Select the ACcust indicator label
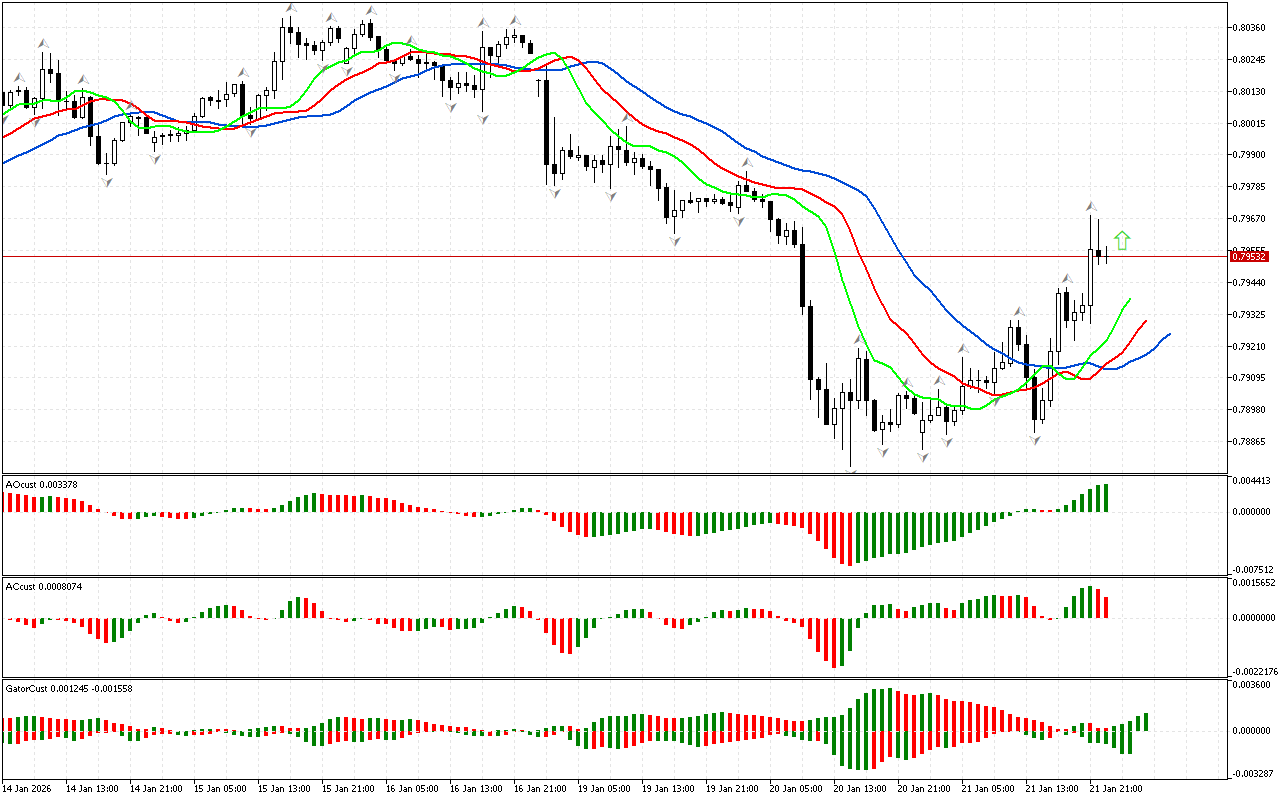Screen dimensions: 1280x800 click(x=41, y=587)
